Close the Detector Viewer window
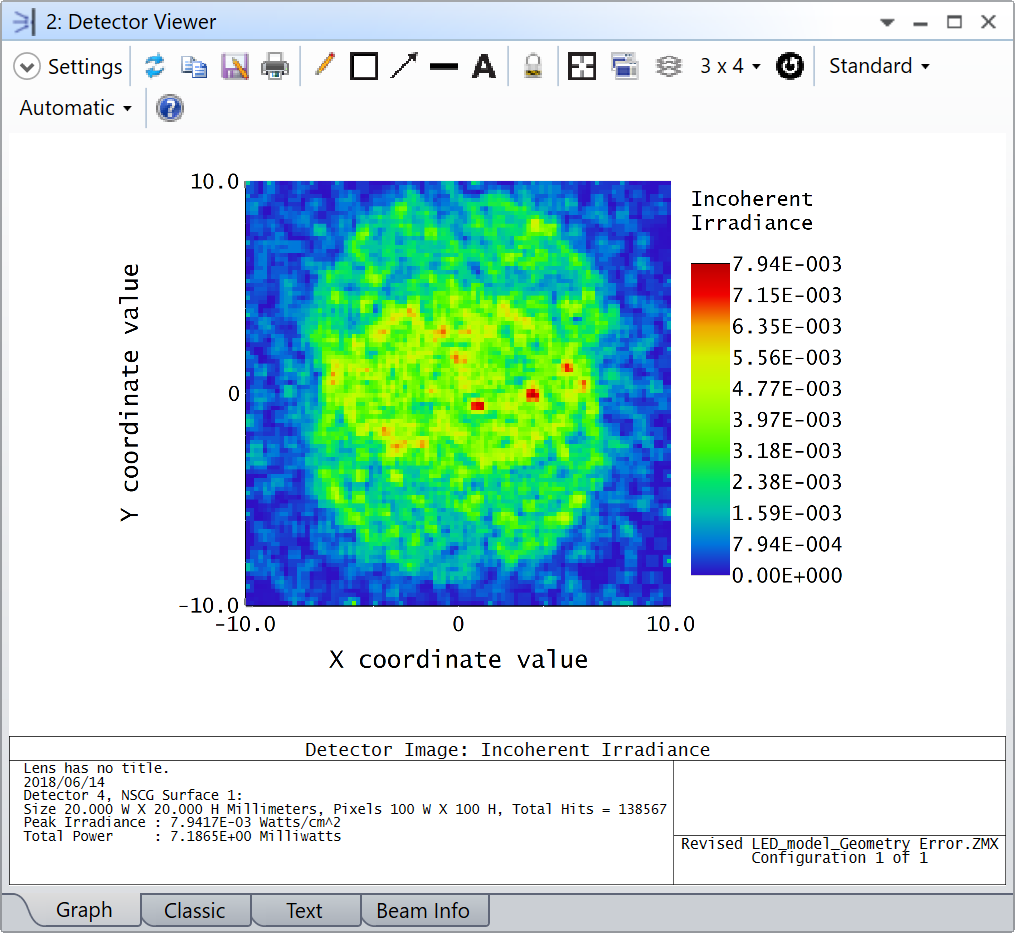The width and height of the screenshot is (1015, 933). click(988, 22)
